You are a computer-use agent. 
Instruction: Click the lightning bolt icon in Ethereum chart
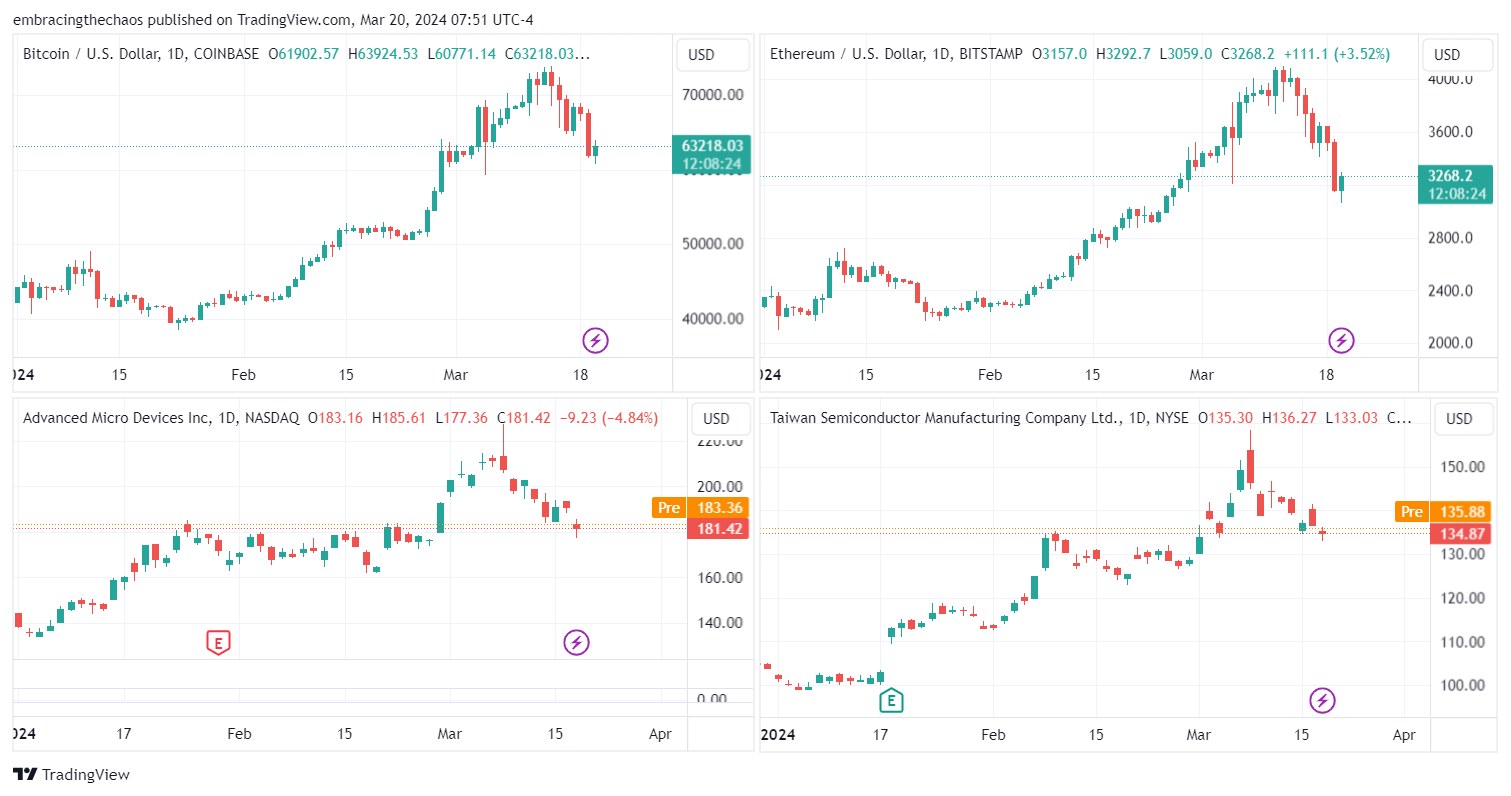point(1342,341)
